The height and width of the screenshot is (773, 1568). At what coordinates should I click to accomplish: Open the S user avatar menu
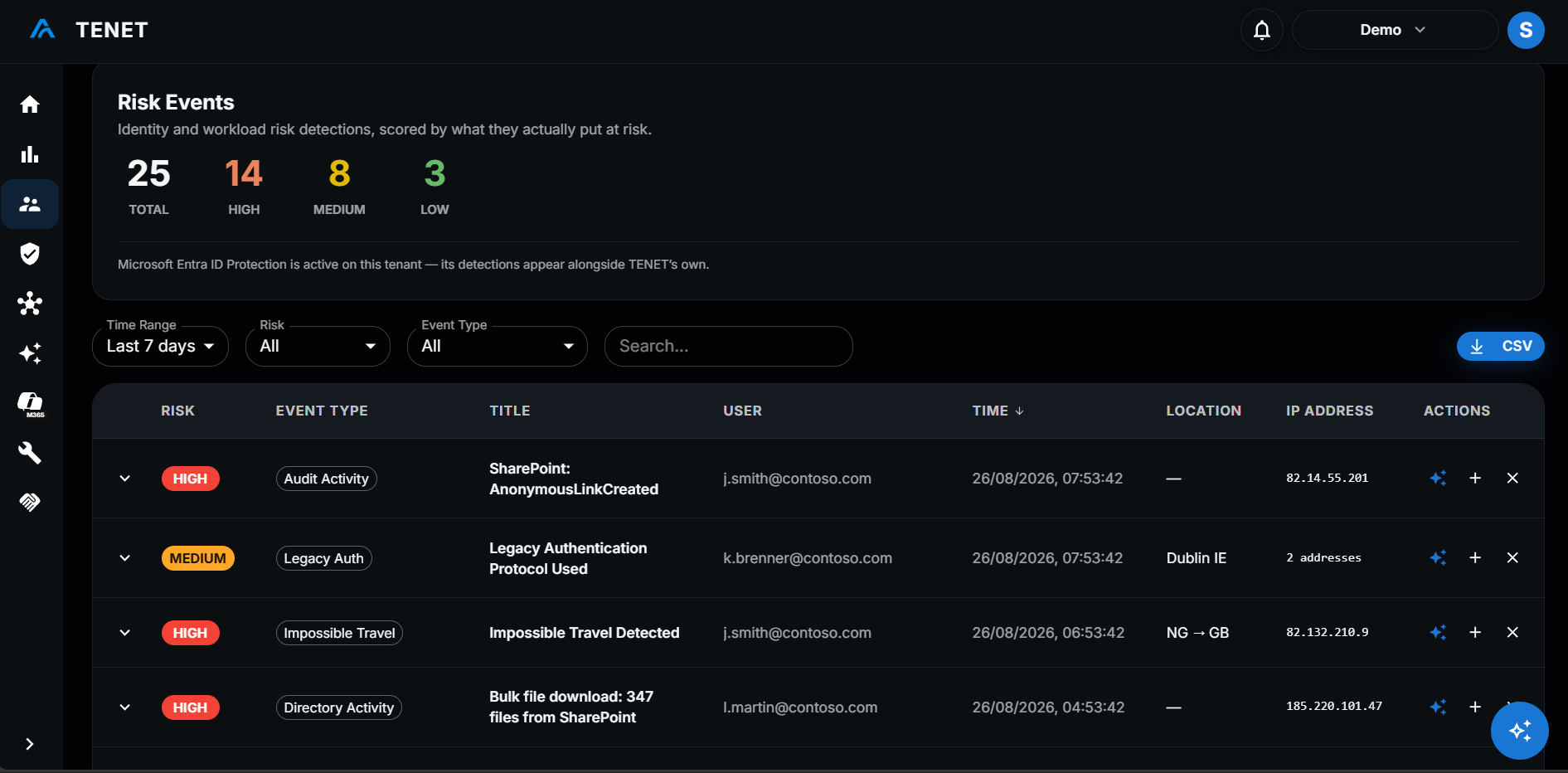[1526, 30]
